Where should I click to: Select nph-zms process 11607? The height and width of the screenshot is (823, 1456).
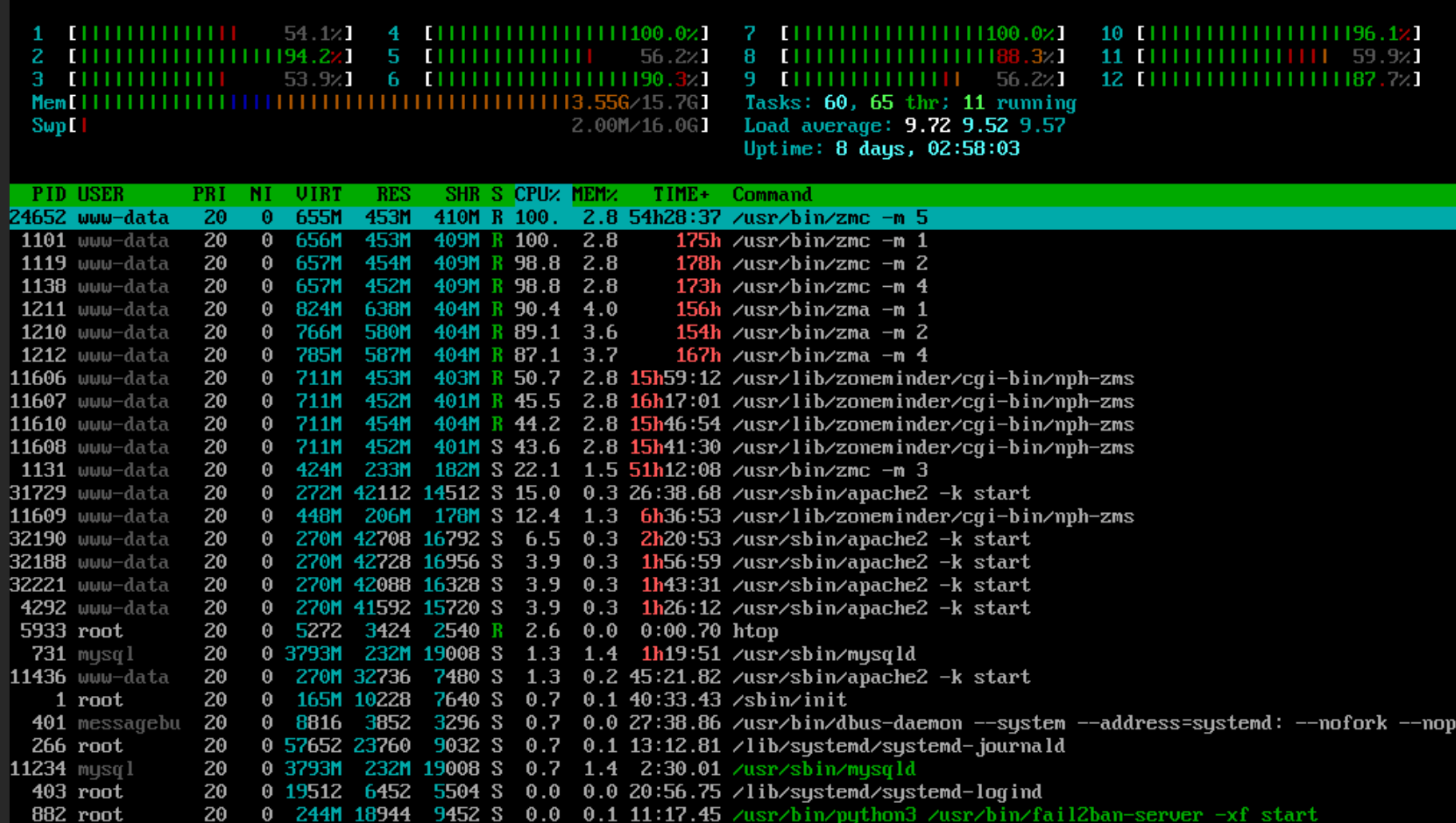pos(732,401)
